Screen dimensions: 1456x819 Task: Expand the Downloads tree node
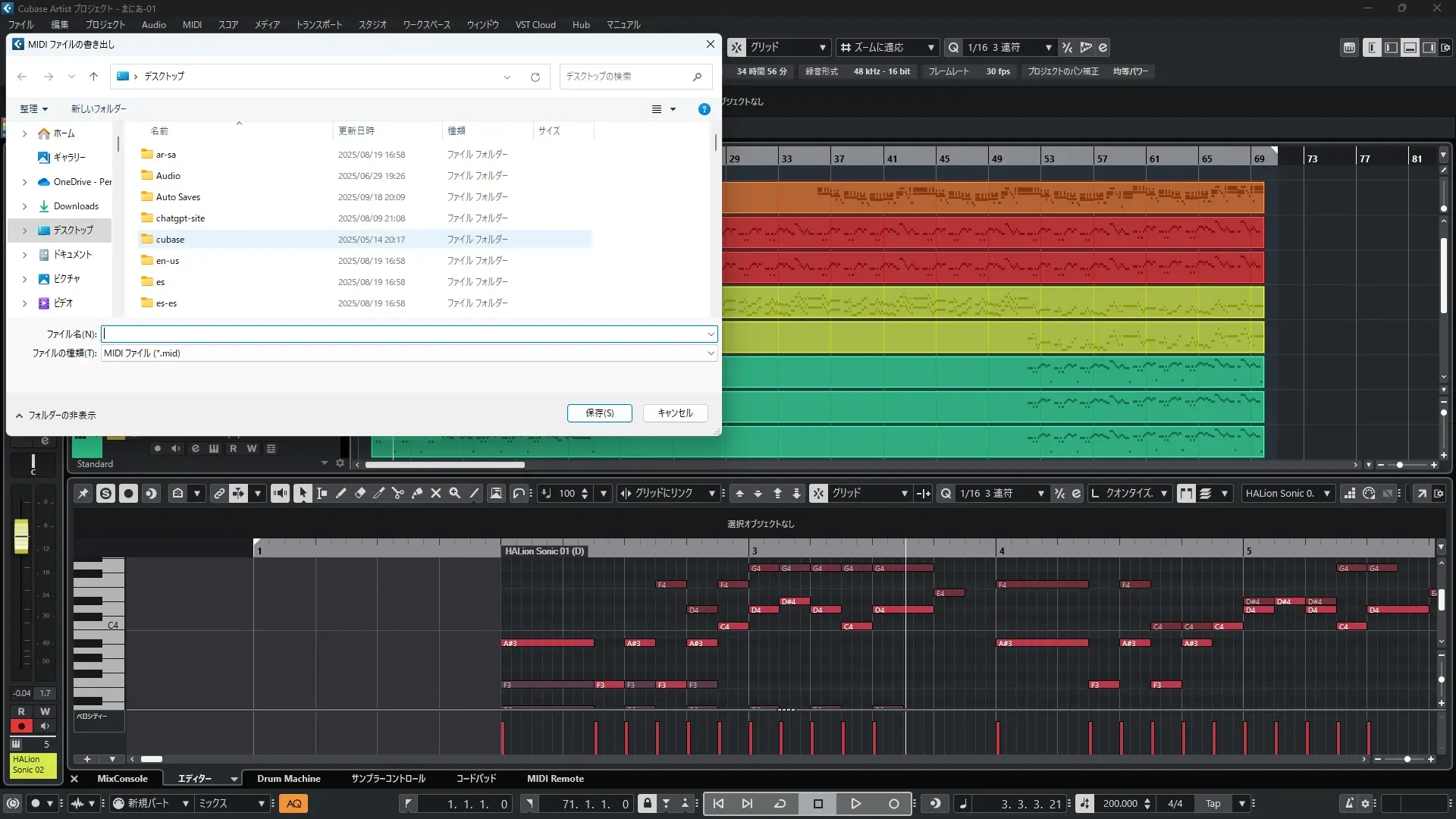pos(24,206)
